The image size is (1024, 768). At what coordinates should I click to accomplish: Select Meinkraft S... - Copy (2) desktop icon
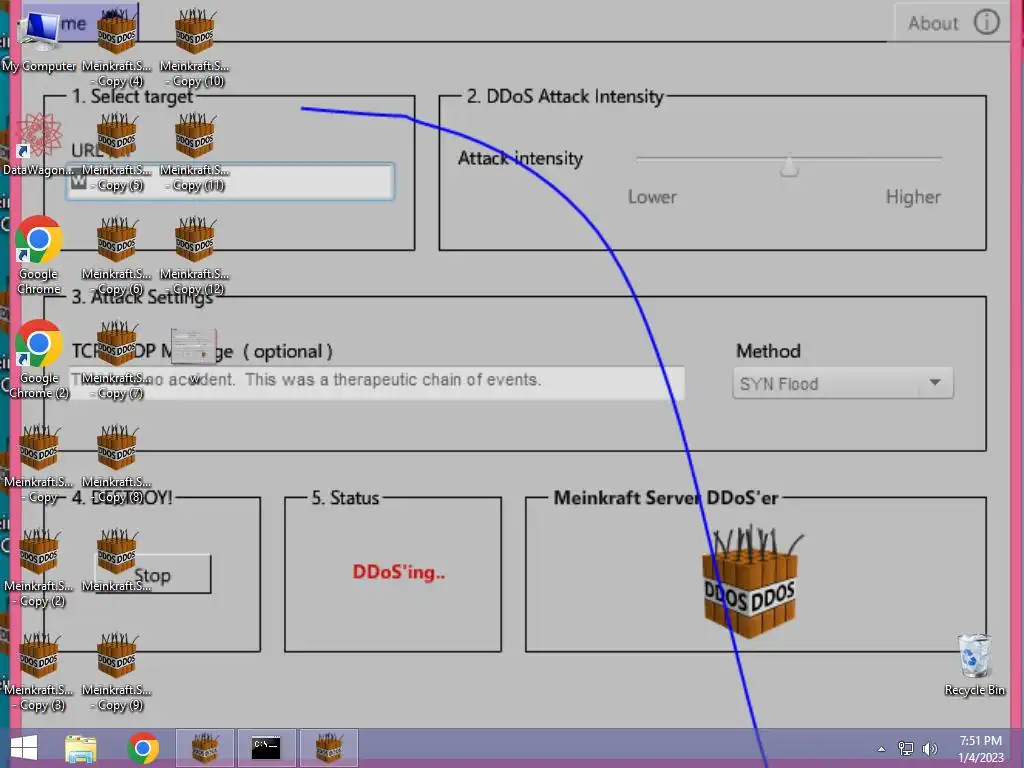pyautogui.click(x=39, y=567)
